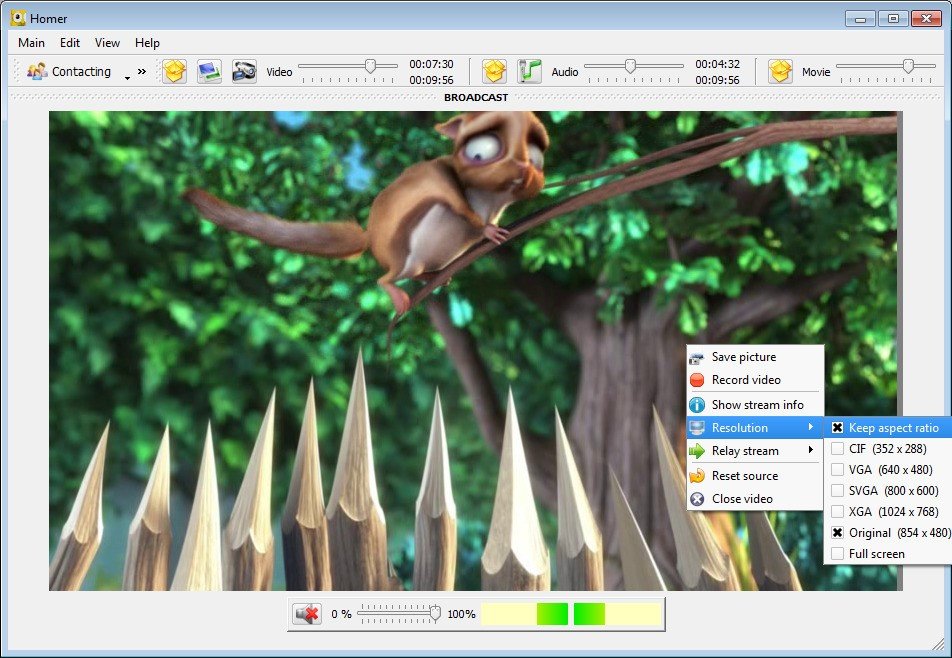This screenshot has height=658, width=952.
Task: Toggle the Original (854 x 480) checkbox
Action: (x=837, y=533)
